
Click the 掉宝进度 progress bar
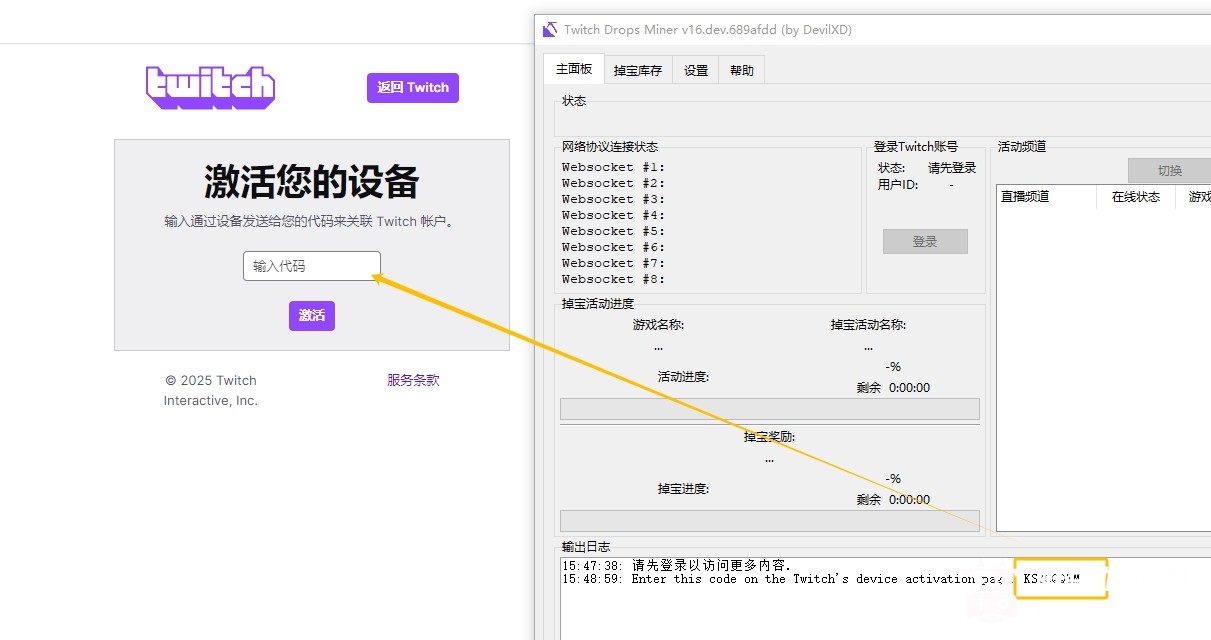tap(770, 521)
